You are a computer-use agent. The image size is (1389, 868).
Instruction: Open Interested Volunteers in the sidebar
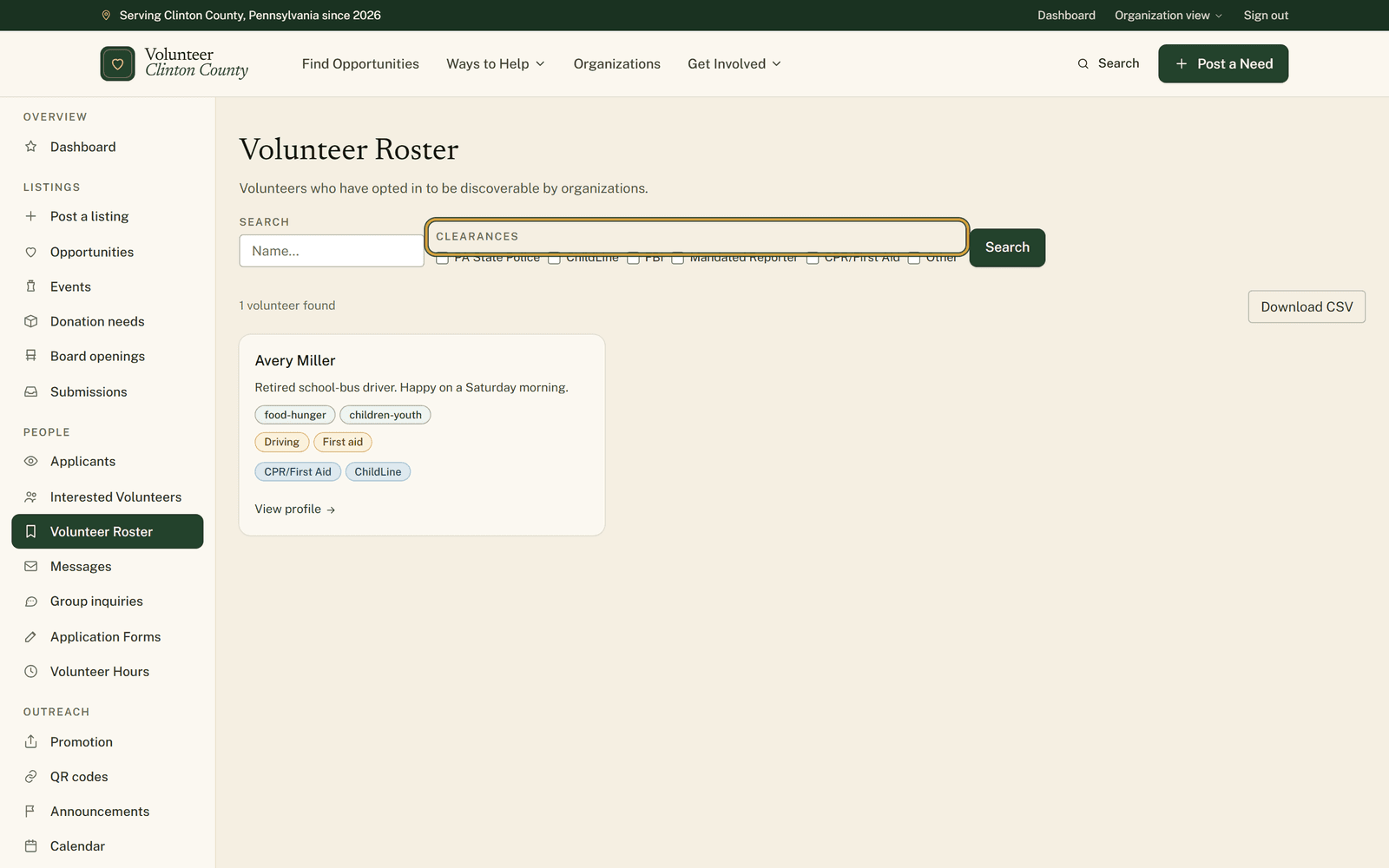point(108,496)
